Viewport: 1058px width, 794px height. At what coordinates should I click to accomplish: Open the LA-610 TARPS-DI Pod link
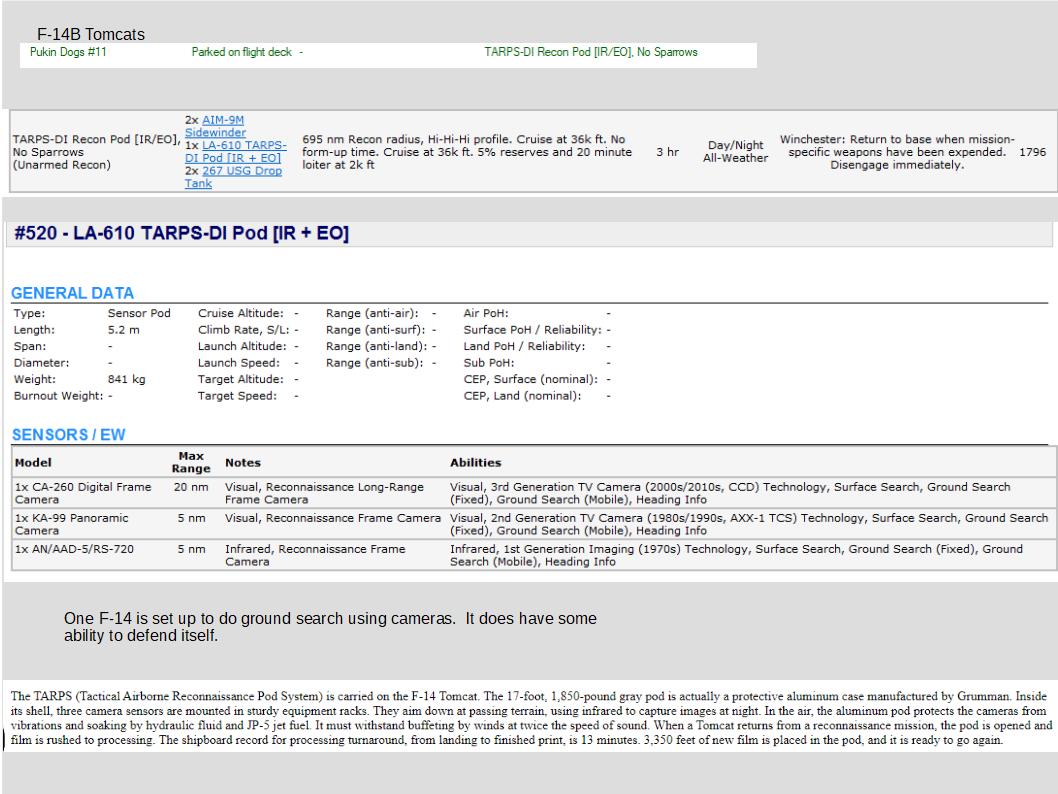[236, 152]
